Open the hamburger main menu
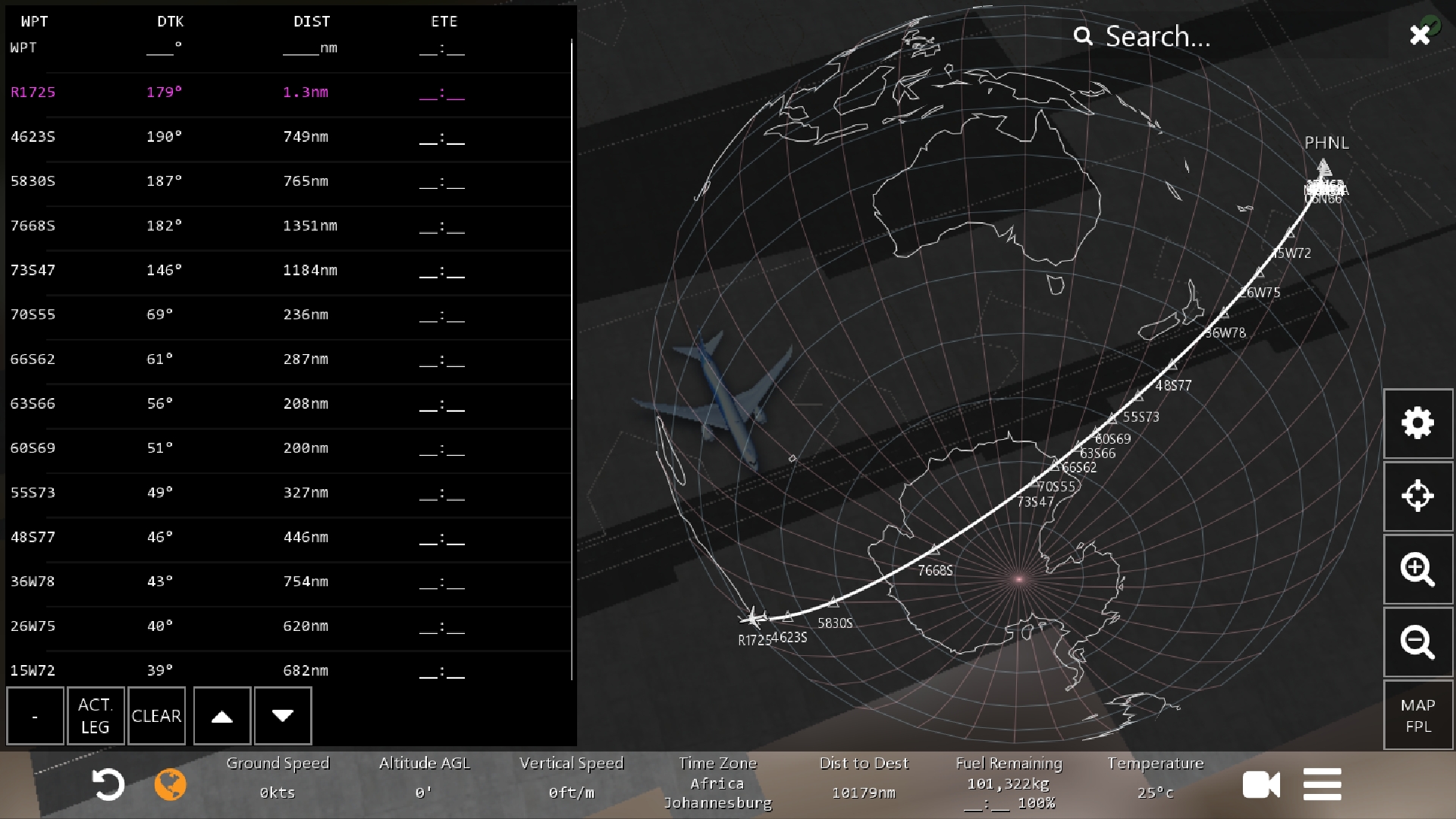1456x819 pixels. pos(1322,784)
